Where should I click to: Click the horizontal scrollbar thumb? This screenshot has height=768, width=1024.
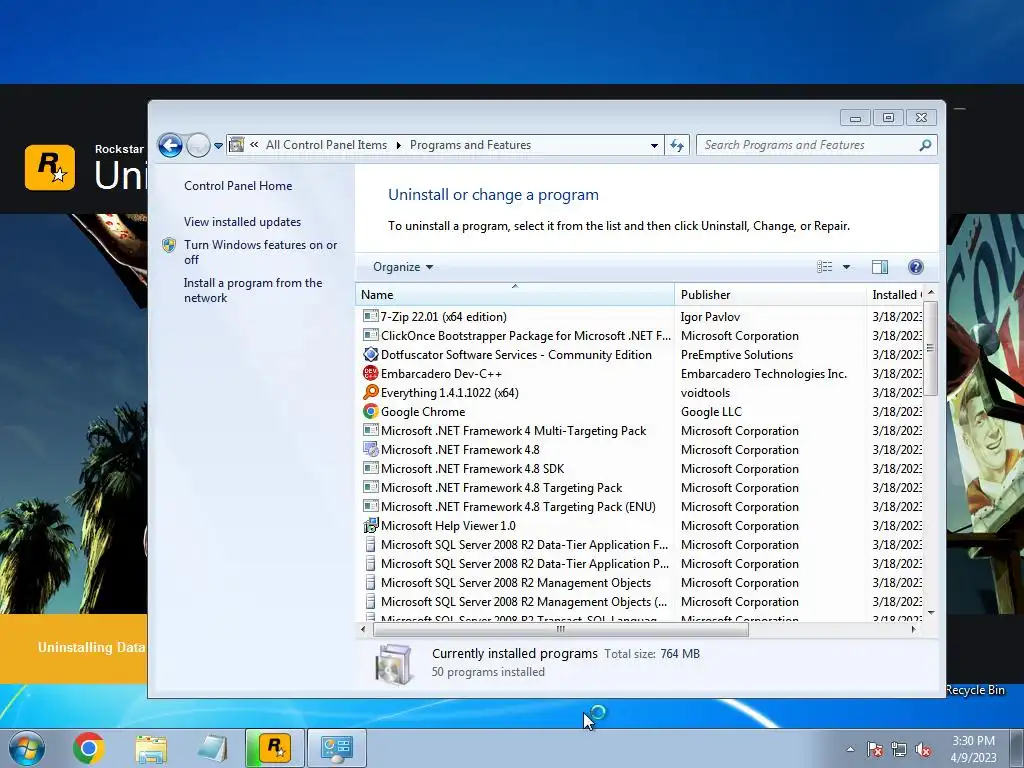(560, 630)
